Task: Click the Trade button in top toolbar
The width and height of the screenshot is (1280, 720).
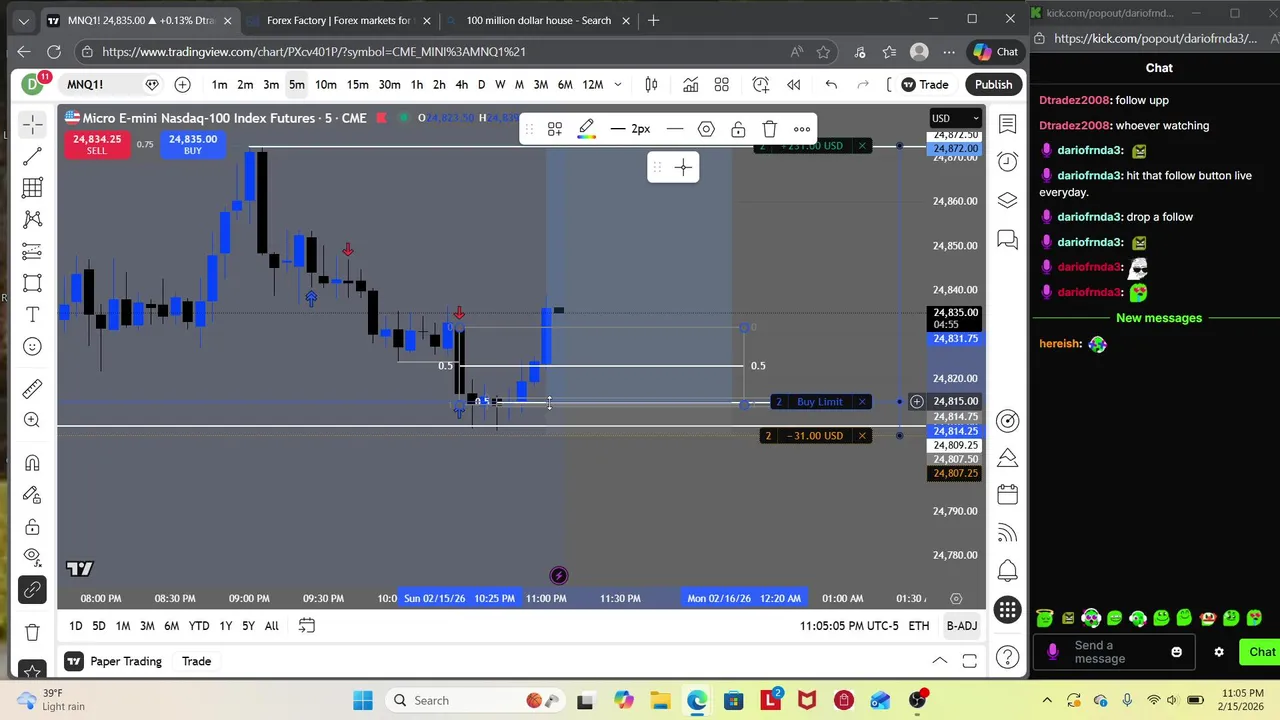Action: pos(925,85)
